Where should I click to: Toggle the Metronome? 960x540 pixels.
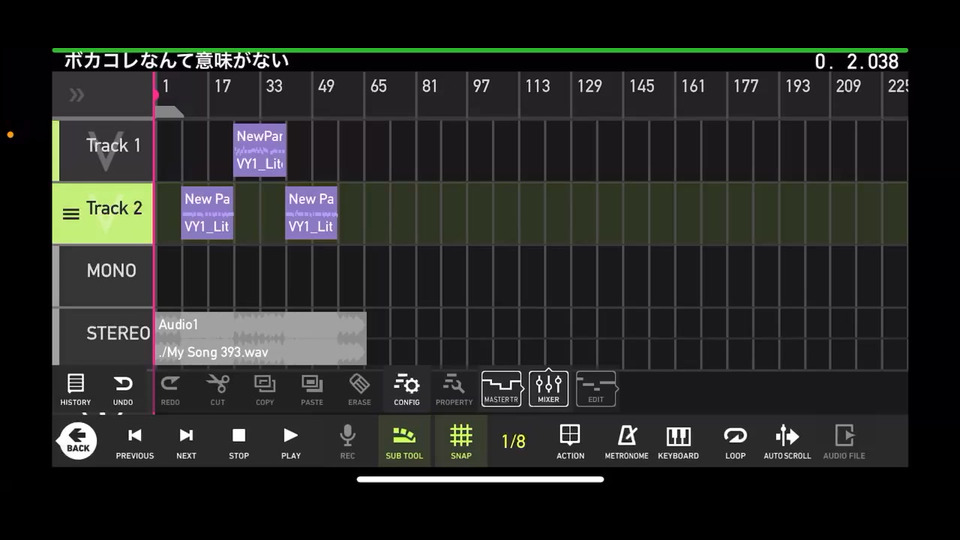(626, 443)
